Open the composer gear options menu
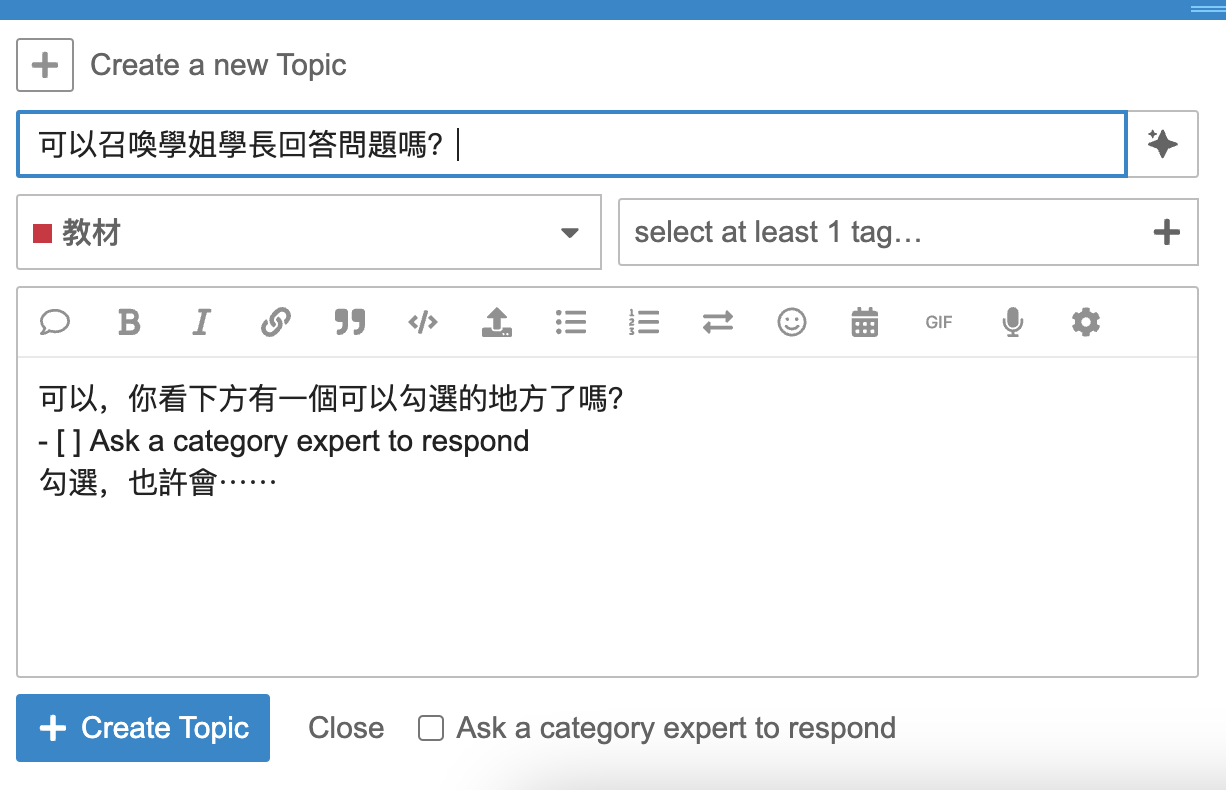 pos(1086,322)
